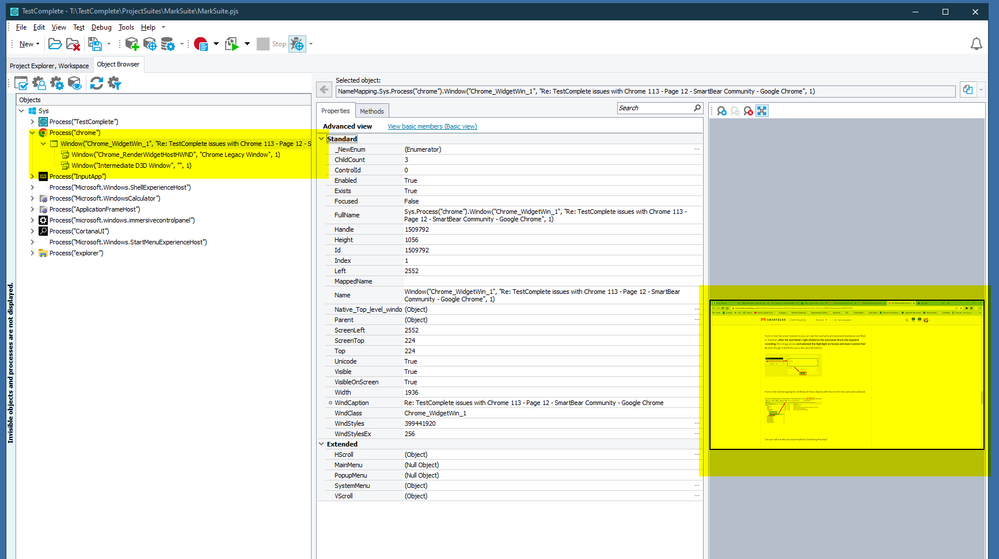This screenshot has height=559, width=999.
Task: Toggle the fit-to-window preview icon
Action: 761,111
